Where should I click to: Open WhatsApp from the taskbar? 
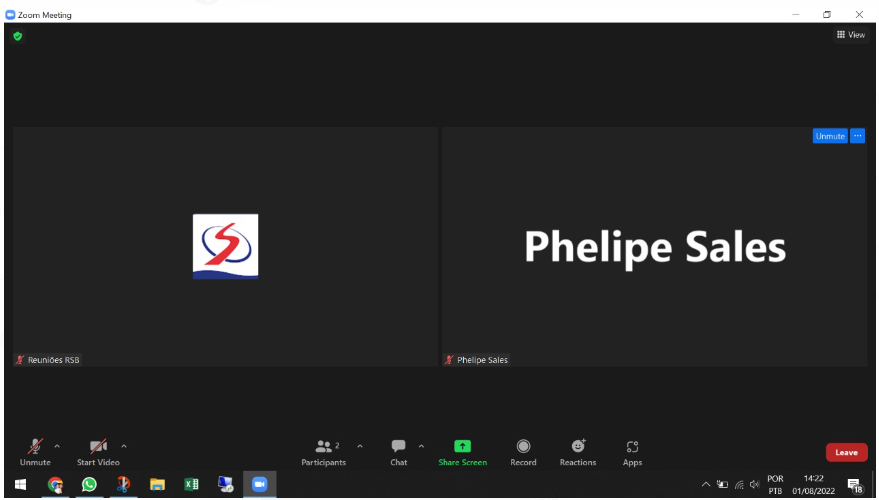pyautogui.click(x=89, y=484)
